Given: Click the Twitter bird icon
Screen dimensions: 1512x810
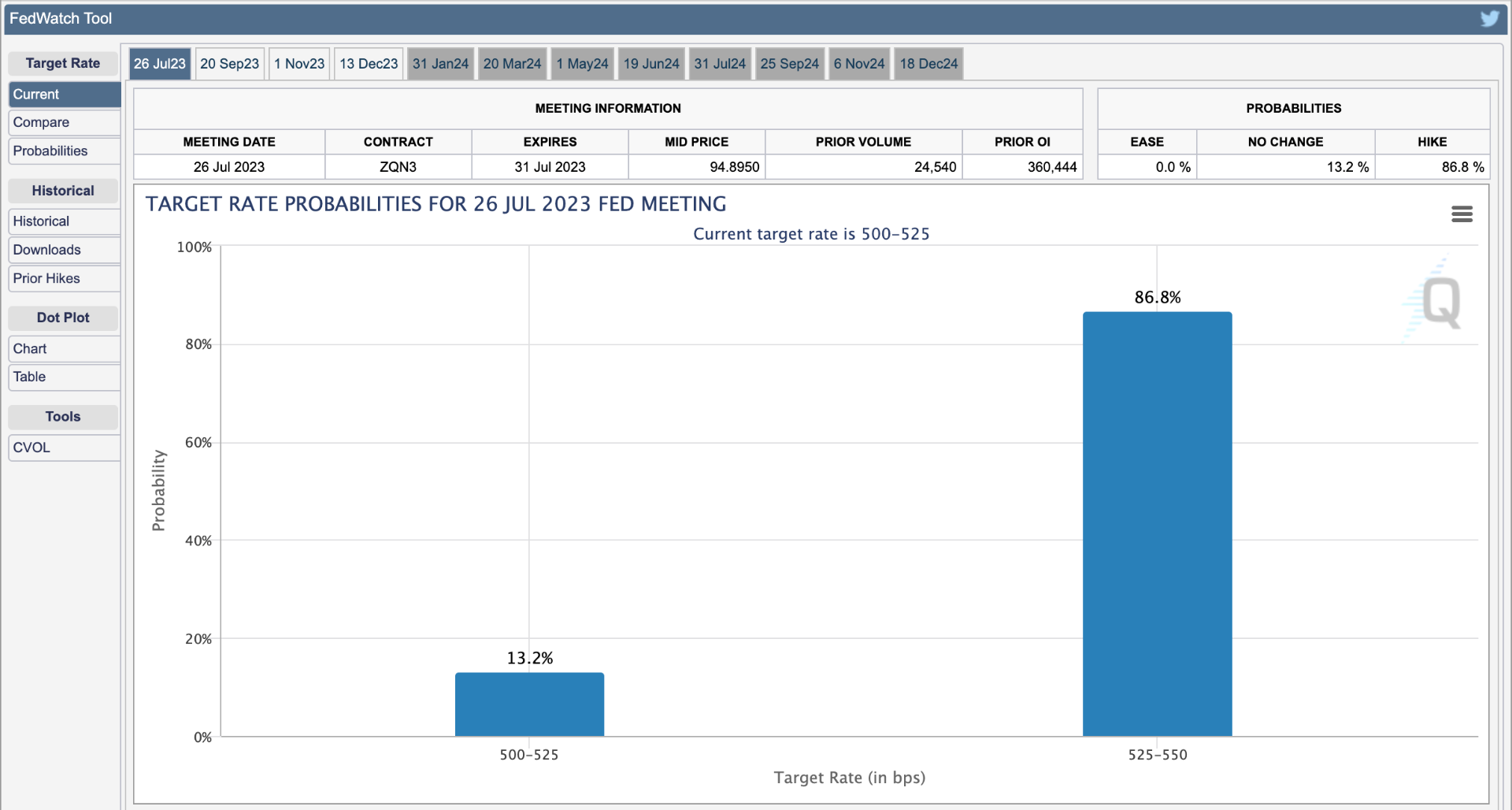Looking at the screenshot, I should pyautogui.click(x=1489, y=18).
